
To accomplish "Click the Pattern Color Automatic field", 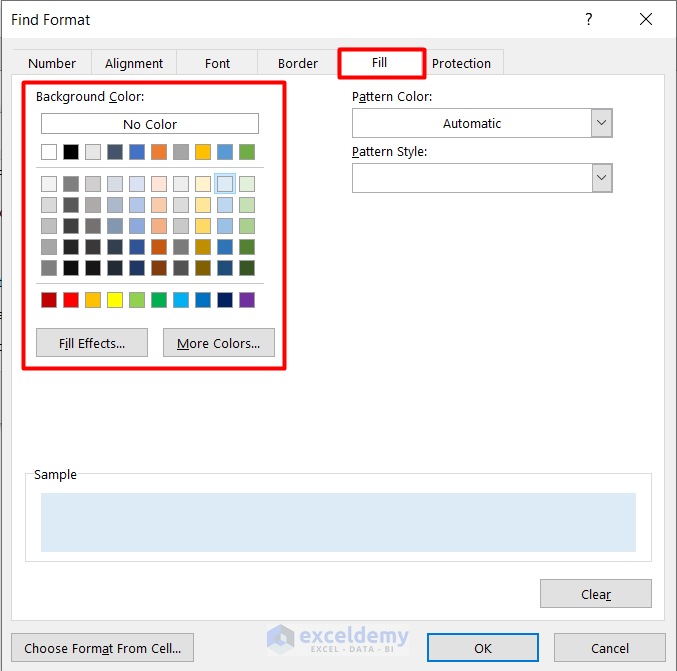I will click(x=472, y=123).
